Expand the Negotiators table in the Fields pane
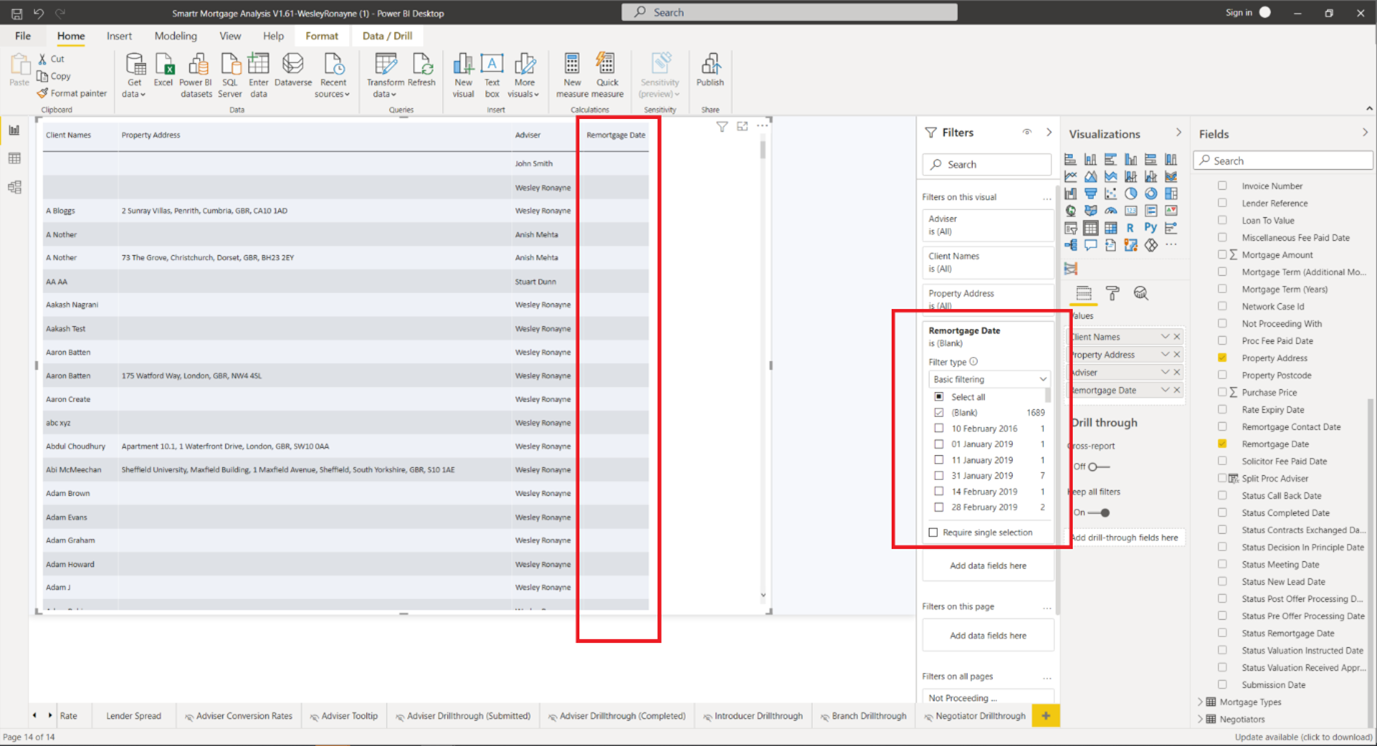 [x=1201, y=719]
